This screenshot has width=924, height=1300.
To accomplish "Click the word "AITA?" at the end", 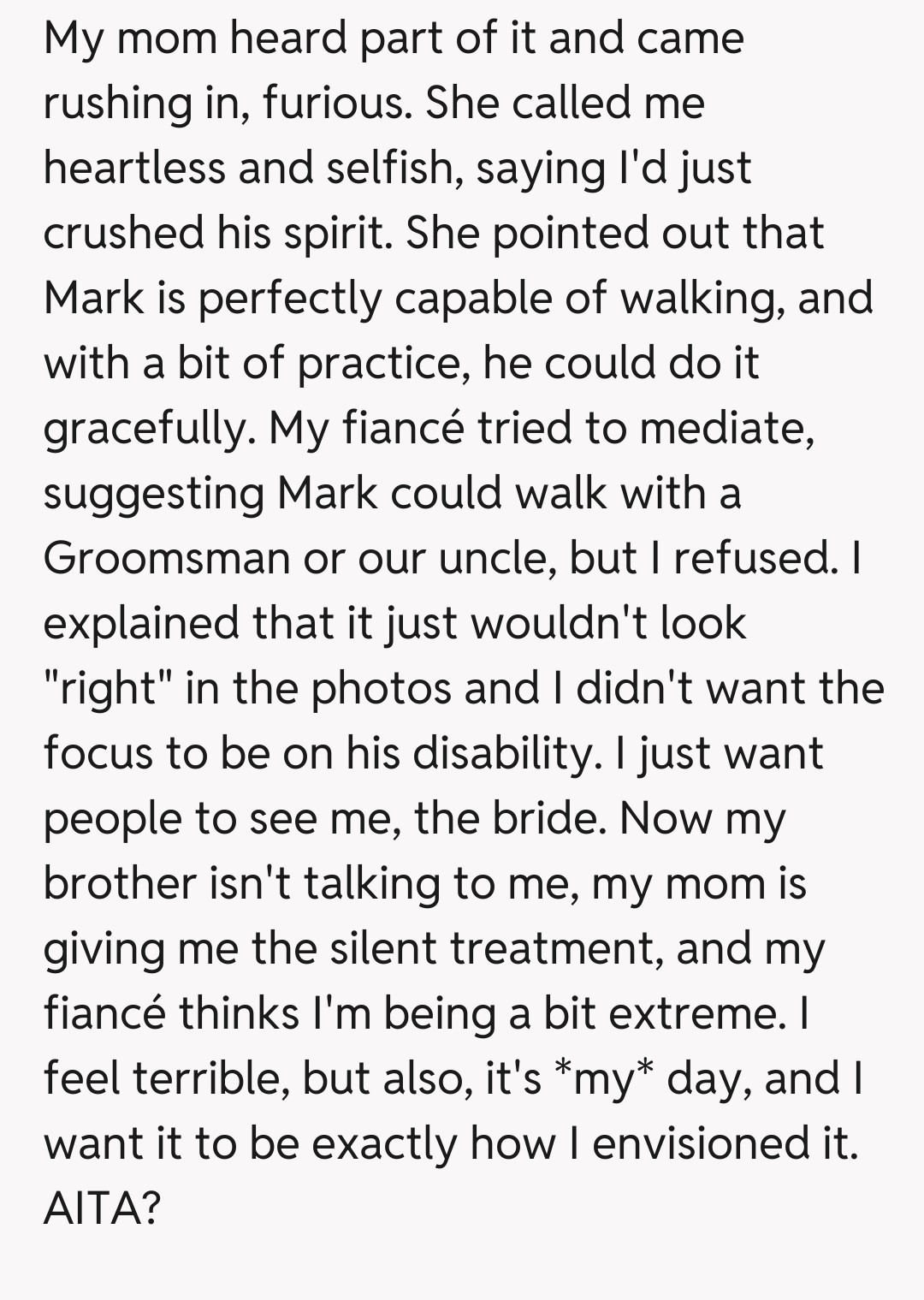I will pyautogui.click(x=102, y=1208).
